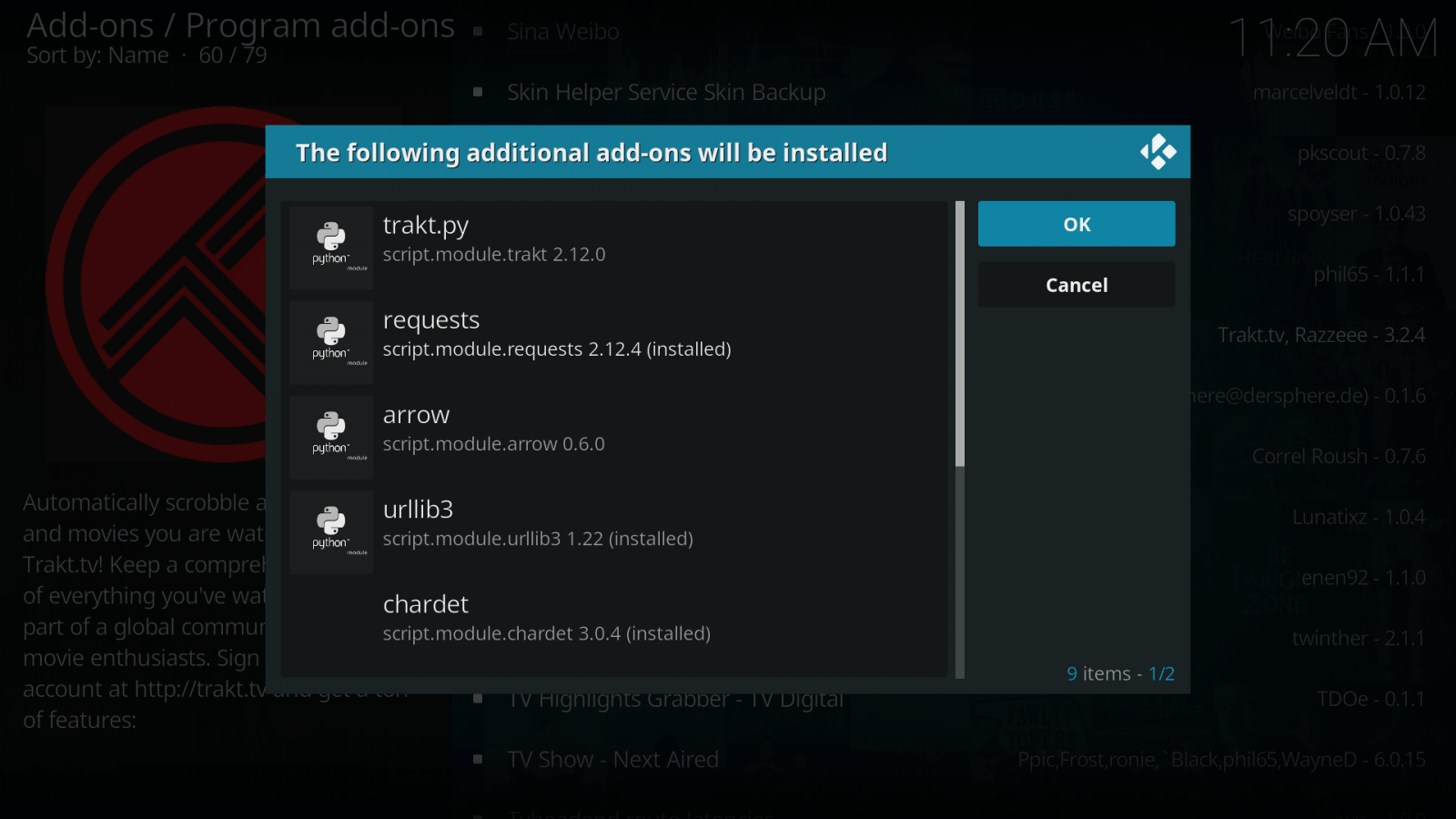Click the OK button to confirm install
Image resolution: width=1456 pixels, height=819 pixels.
(1077, 224)
